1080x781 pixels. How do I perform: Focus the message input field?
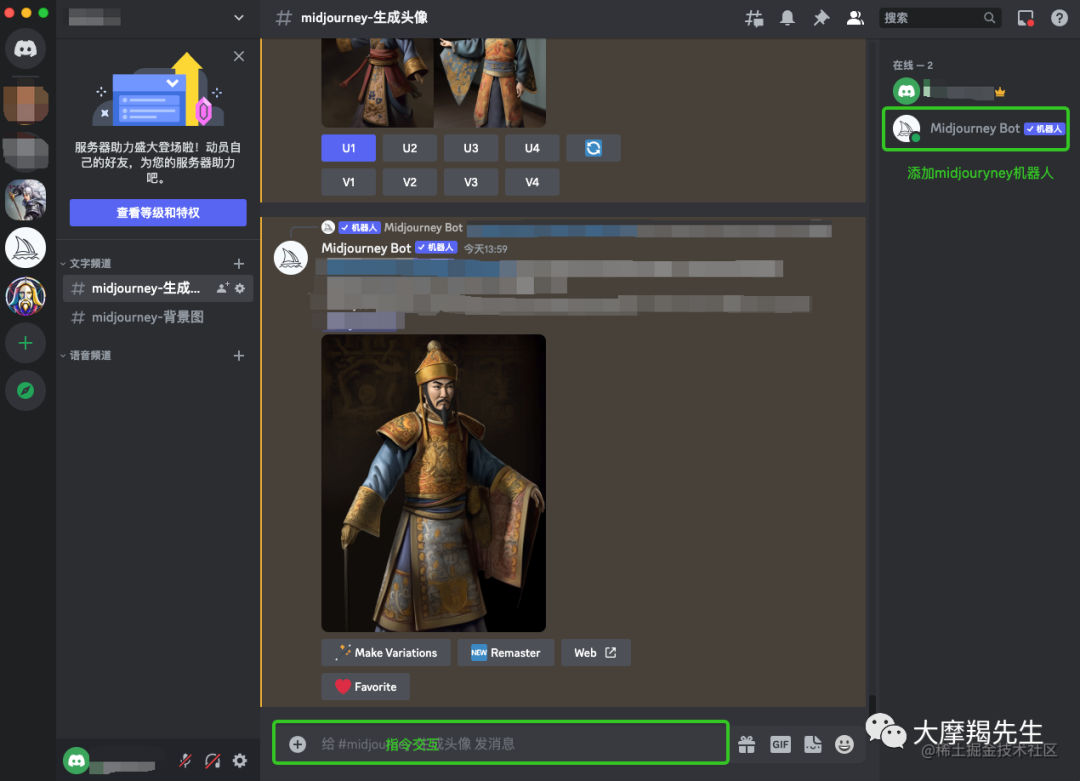pyautogui.click(x=501, y=742)
